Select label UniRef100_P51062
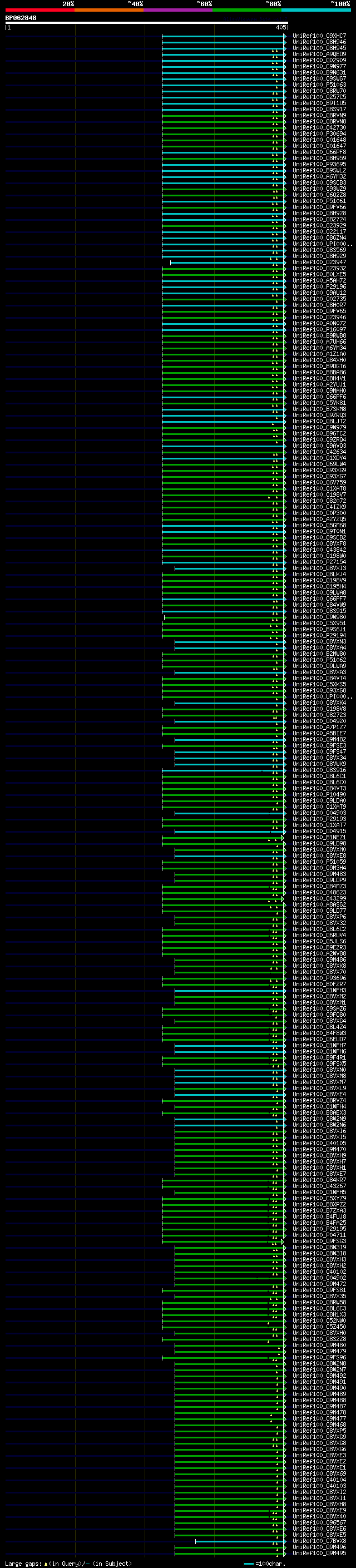Viewport: 356px width, 1568px height. (x=319, y=660)
